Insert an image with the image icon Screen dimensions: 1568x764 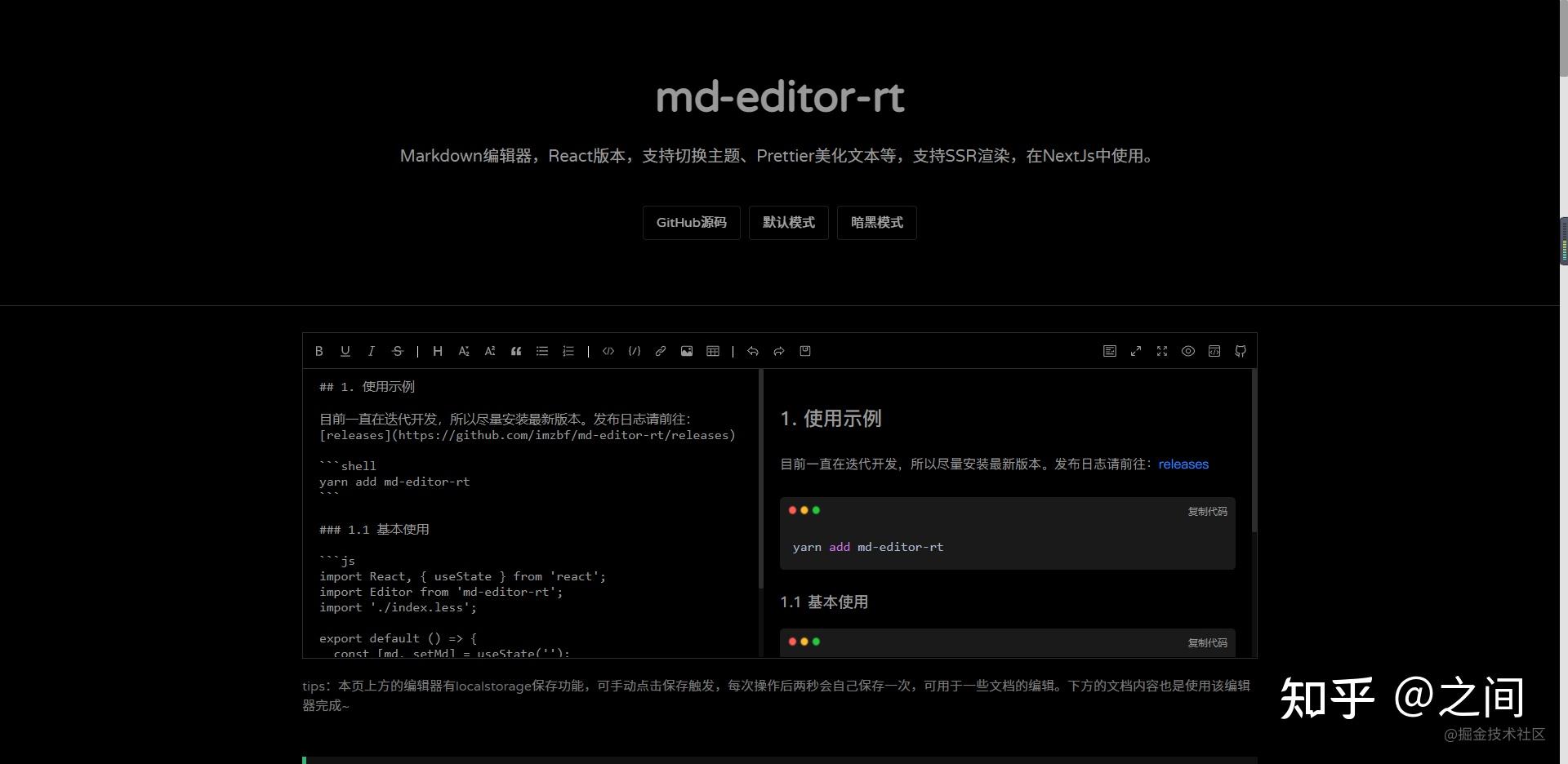click(687, 351)
